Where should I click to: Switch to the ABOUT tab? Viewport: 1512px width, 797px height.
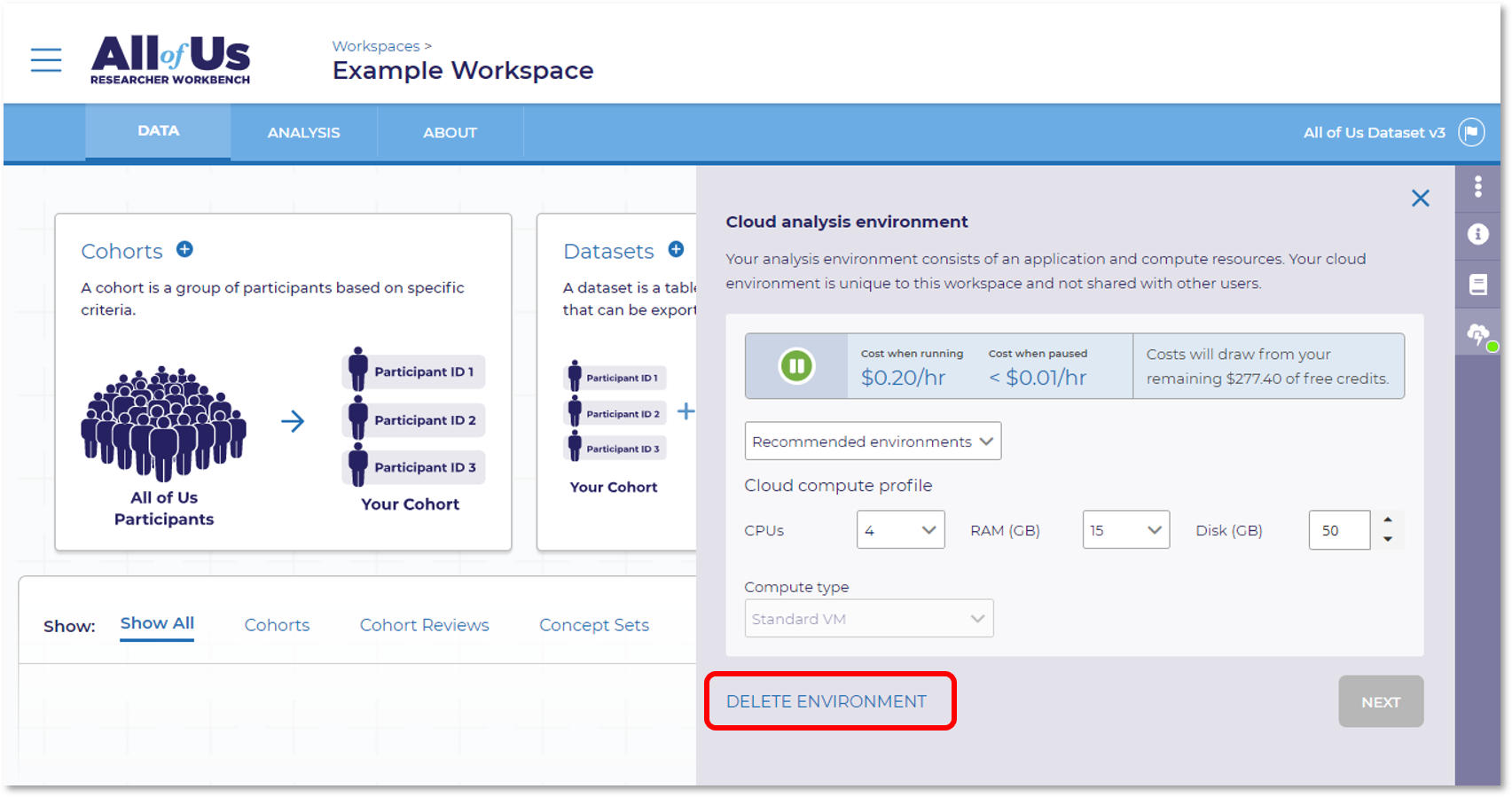point(450,133)
